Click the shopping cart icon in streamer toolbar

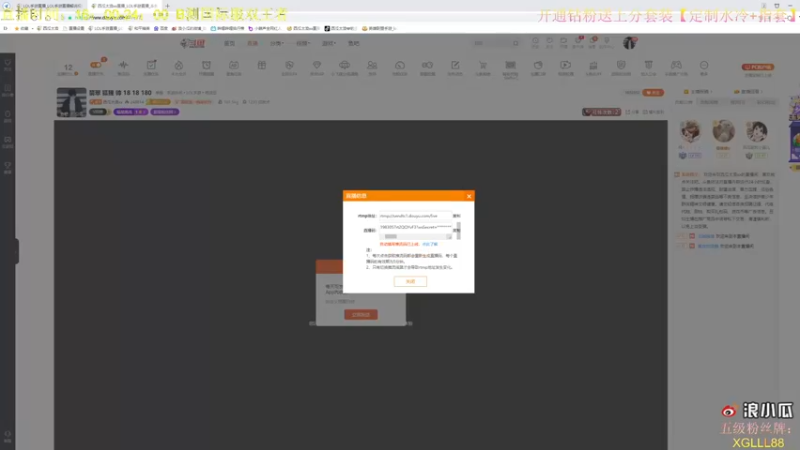[x=483, y=67]
